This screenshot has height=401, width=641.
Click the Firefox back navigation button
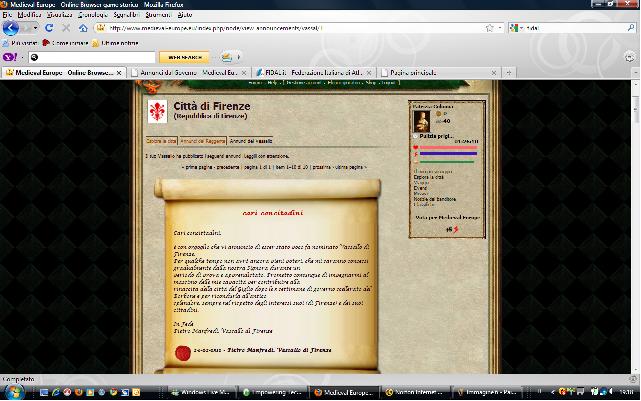[13, 28]
